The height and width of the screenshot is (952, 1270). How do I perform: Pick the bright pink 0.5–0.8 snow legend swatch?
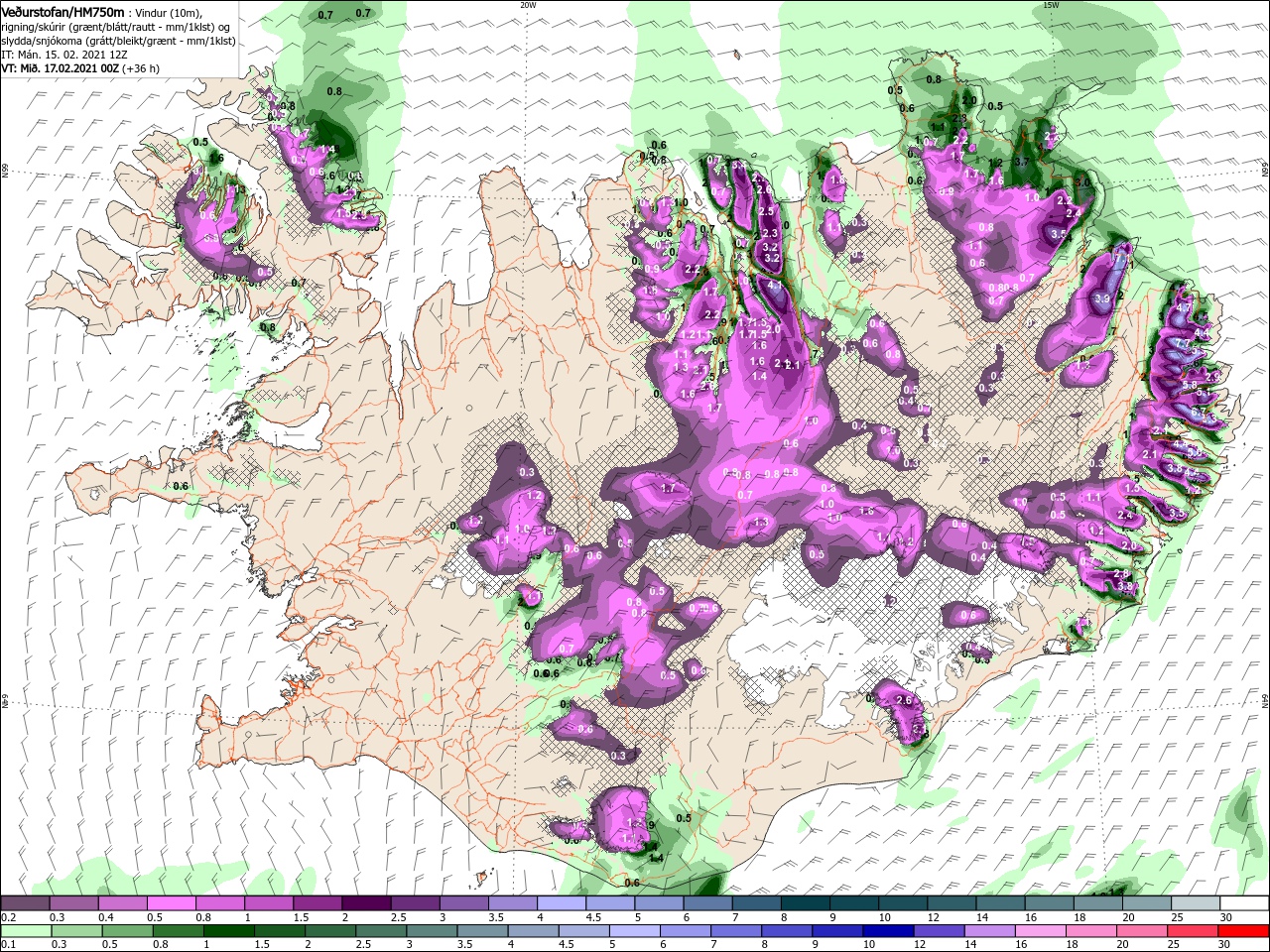click(171, 903)
